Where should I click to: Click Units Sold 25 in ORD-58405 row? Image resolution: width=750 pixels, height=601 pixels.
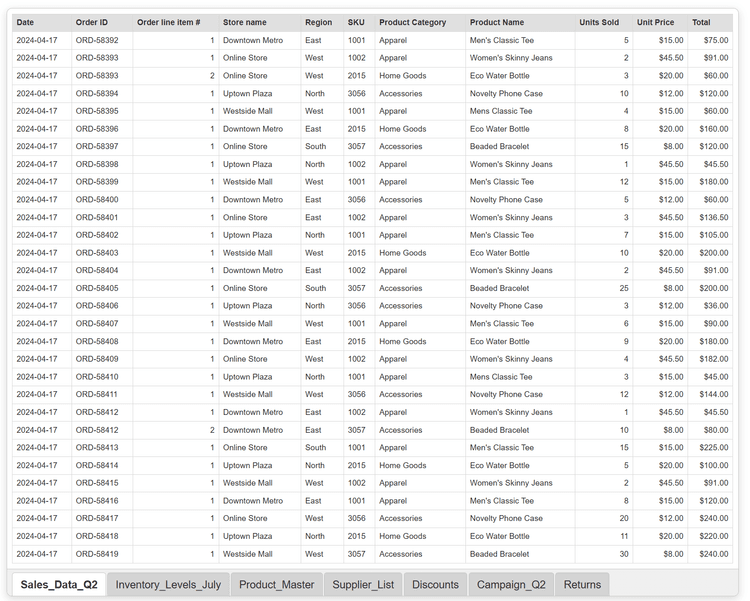pyautogui.click(x=604, y=288)
